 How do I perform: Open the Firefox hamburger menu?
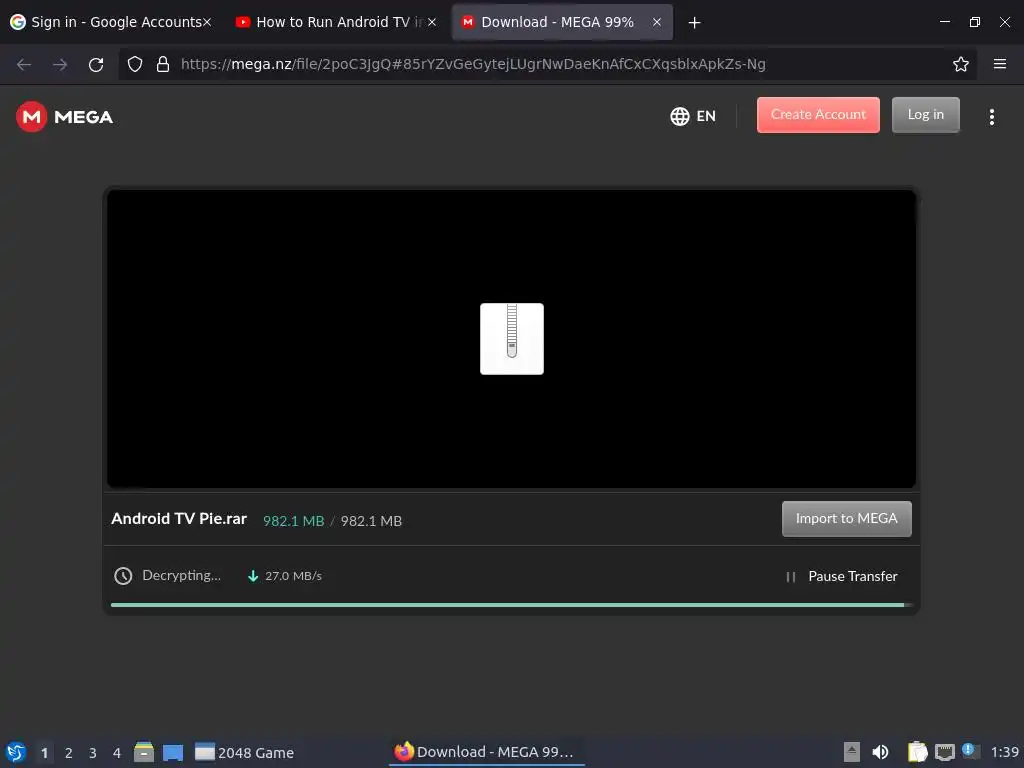point(1000,64)
